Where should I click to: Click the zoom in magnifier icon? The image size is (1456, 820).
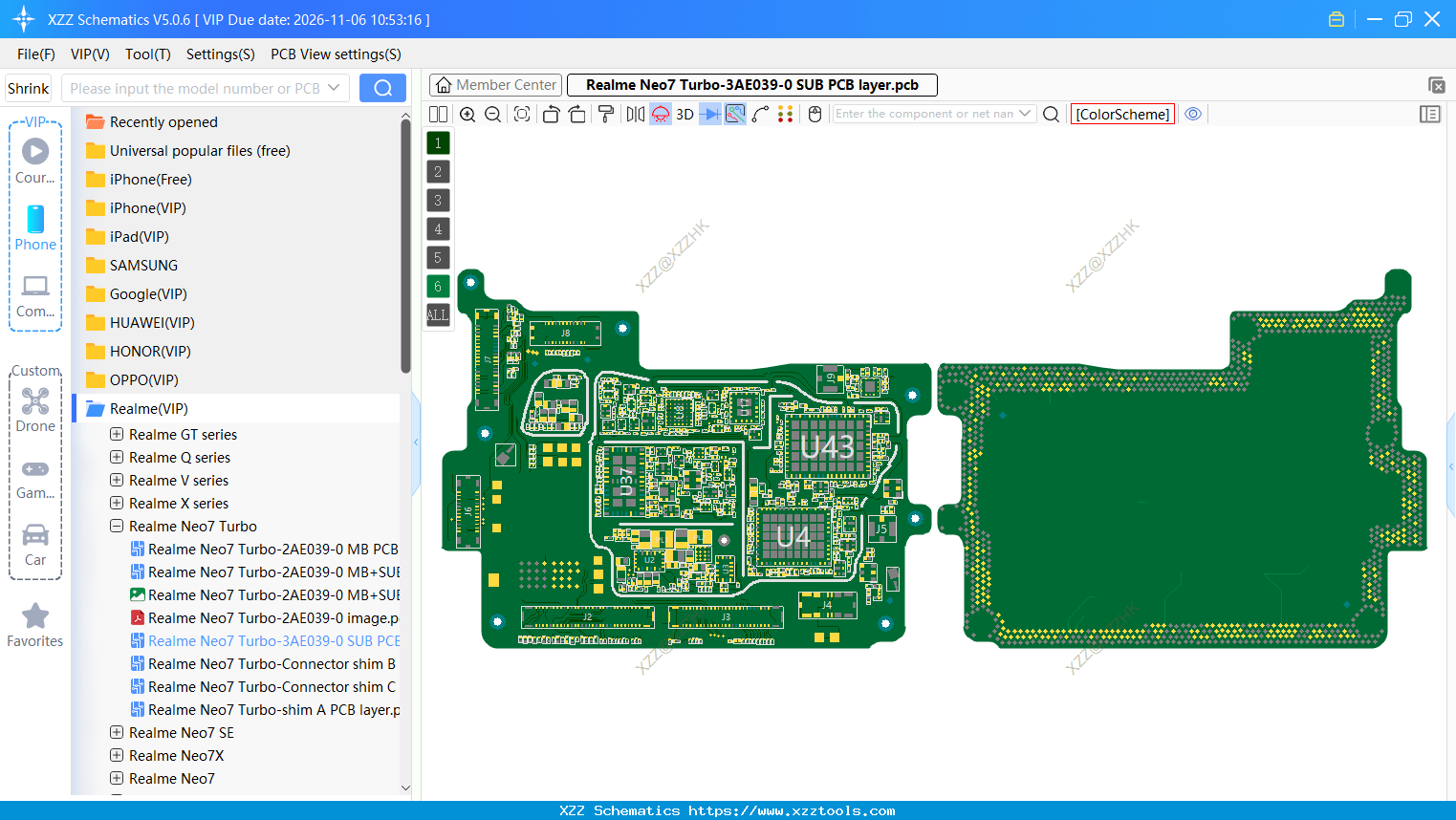[x=467, y=114]
